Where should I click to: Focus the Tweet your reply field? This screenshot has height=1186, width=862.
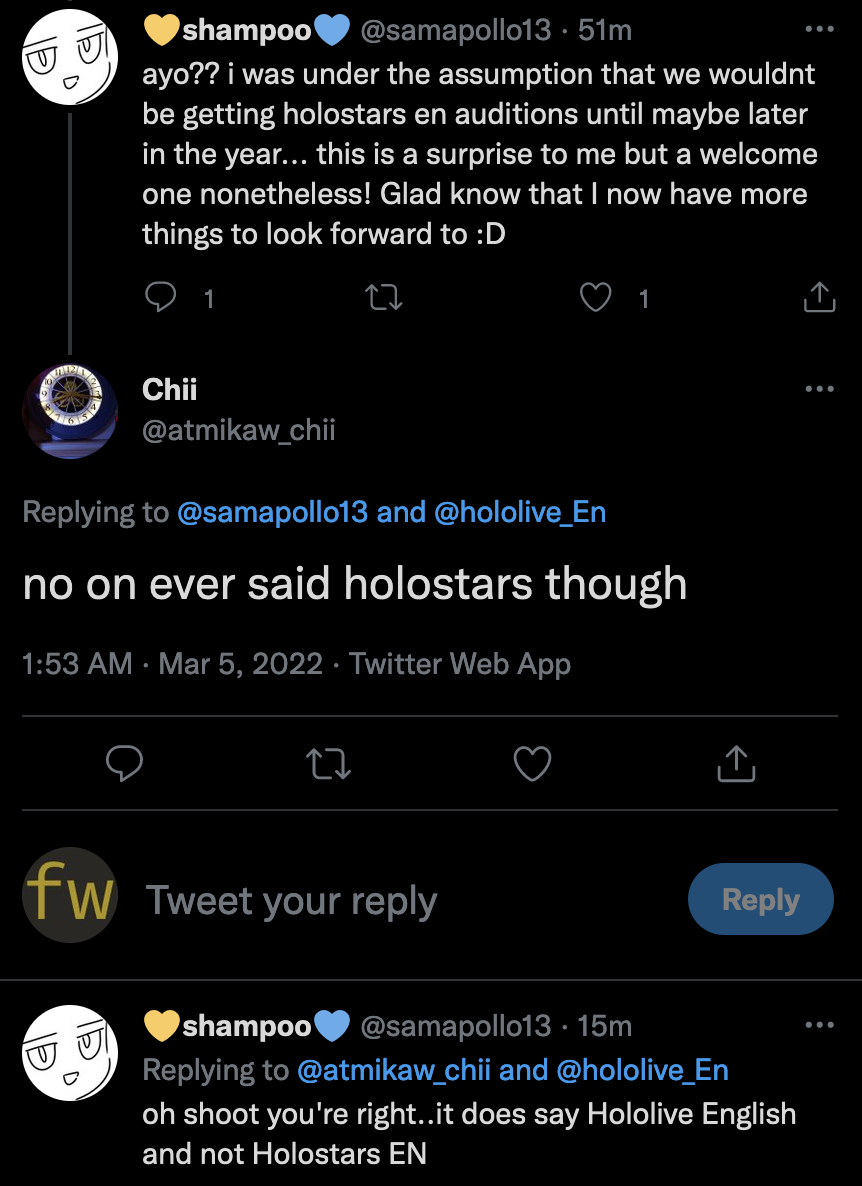coord(400,901)
